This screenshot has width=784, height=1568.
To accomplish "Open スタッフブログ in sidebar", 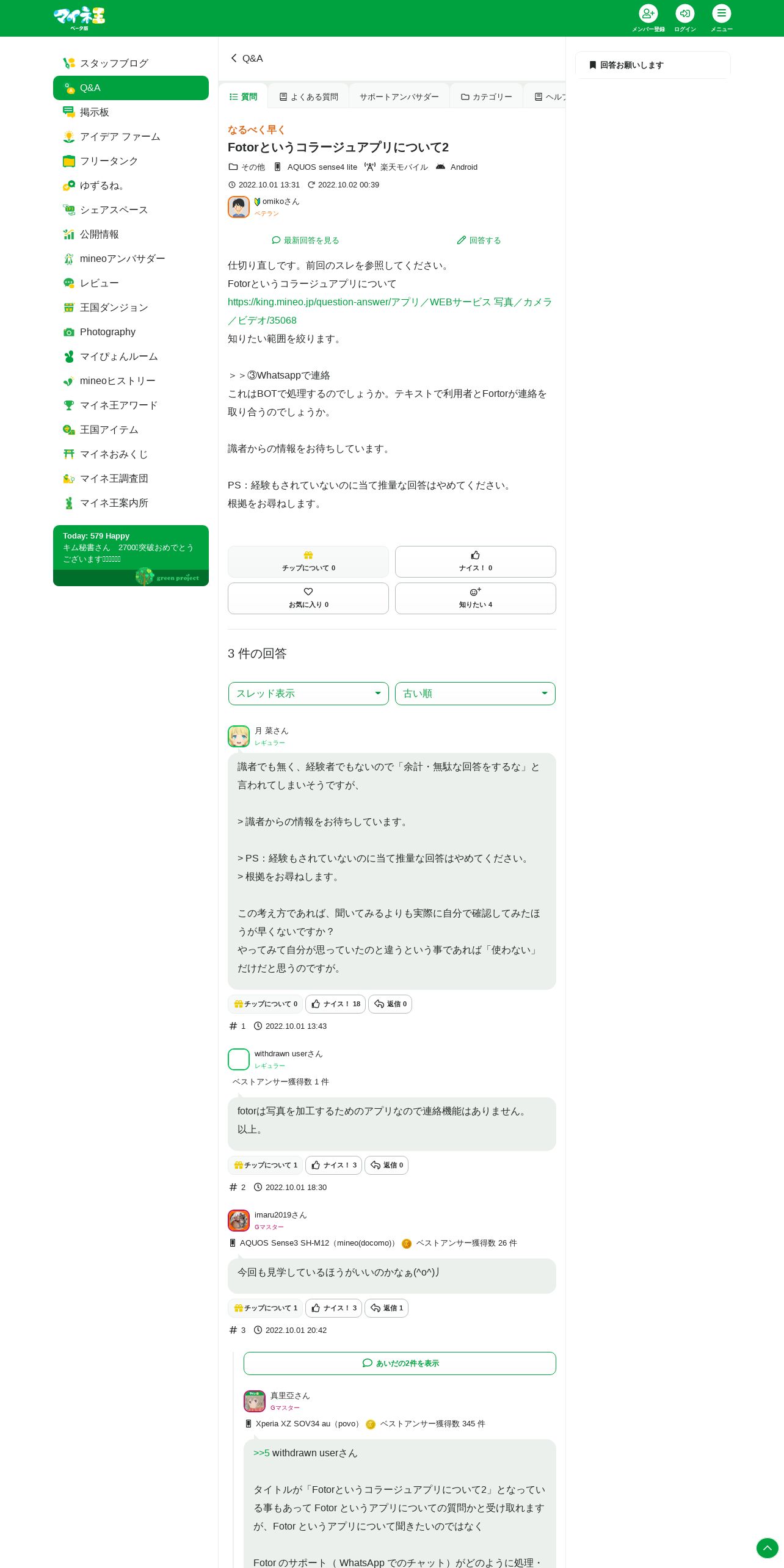I will 131,64.
